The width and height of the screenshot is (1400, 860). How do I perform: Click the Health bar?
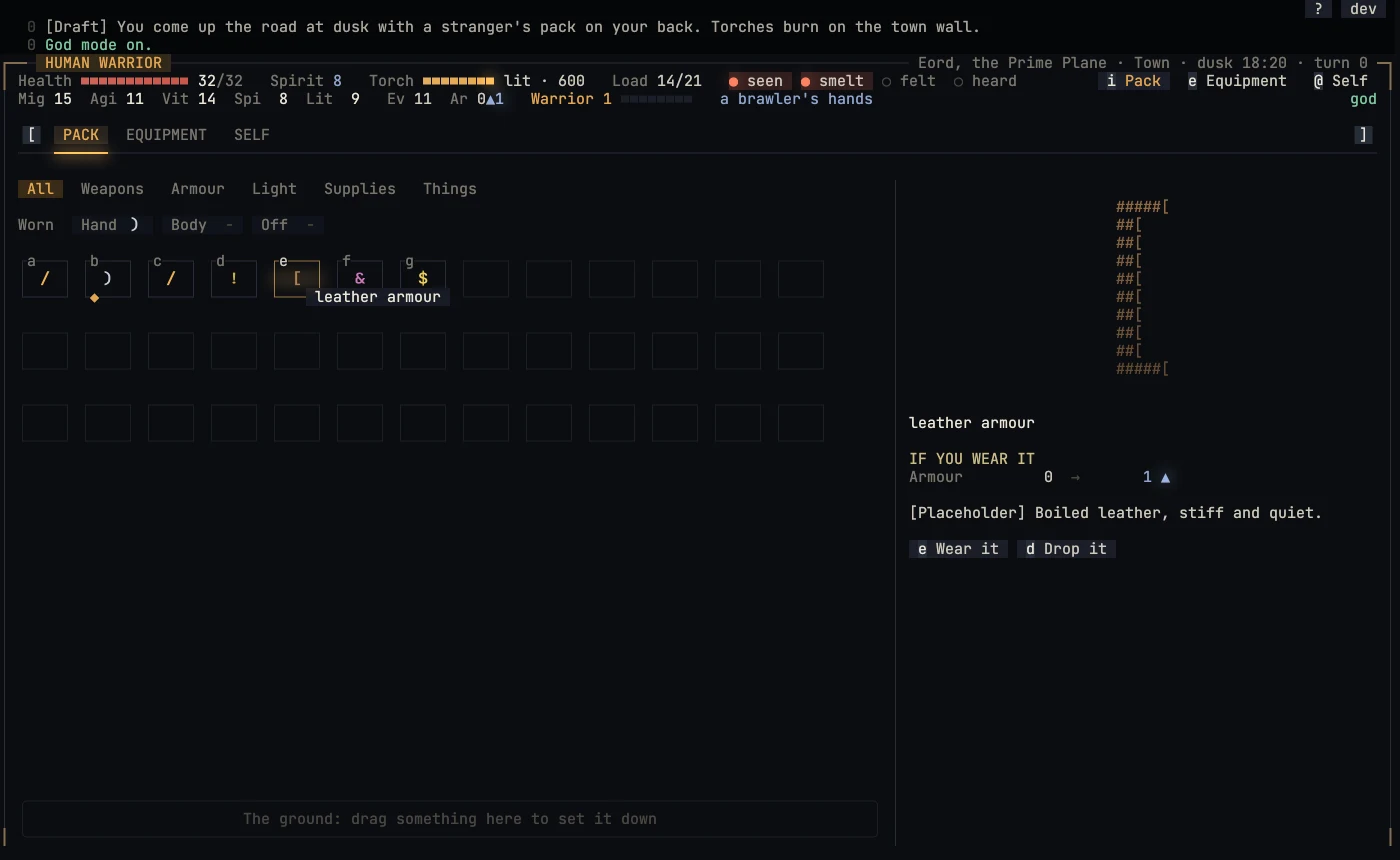(x=134, y=81)
